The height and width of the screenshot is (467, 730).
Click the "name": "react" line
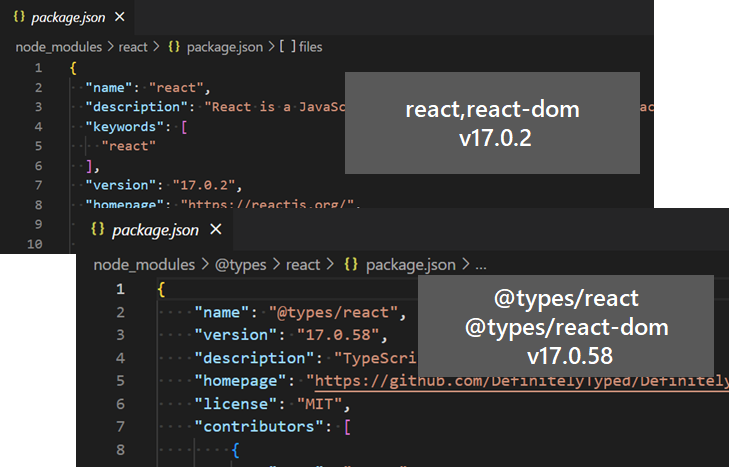(x=148, y=88)
